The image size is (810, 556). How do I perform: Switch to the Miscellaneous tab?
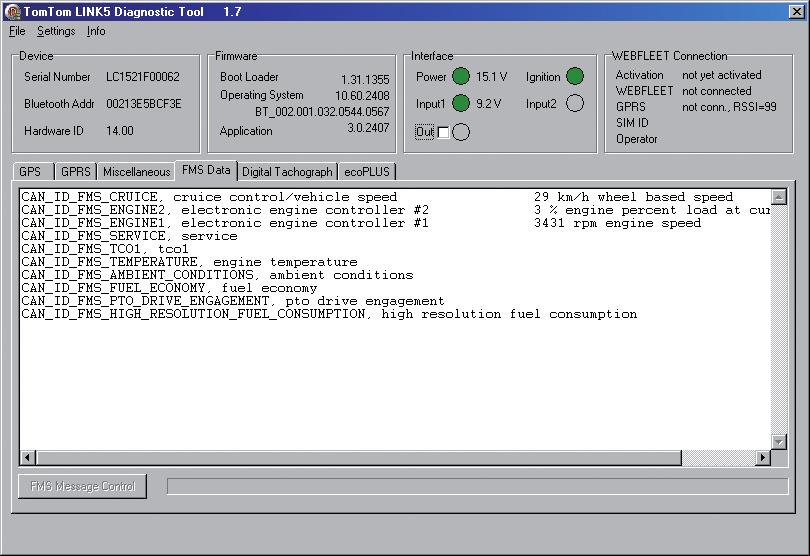pos(136,172)
